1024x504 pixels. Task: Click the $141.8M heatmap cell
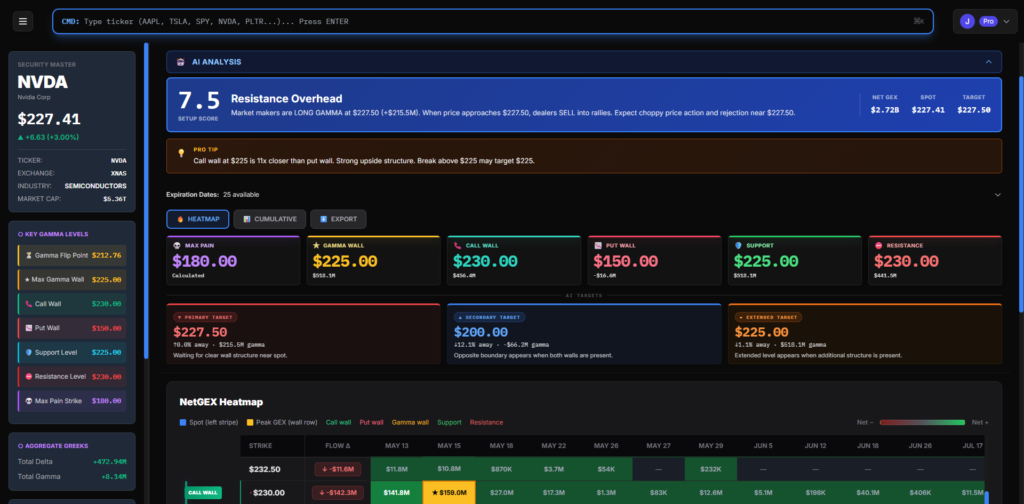[x=396, y=492]
